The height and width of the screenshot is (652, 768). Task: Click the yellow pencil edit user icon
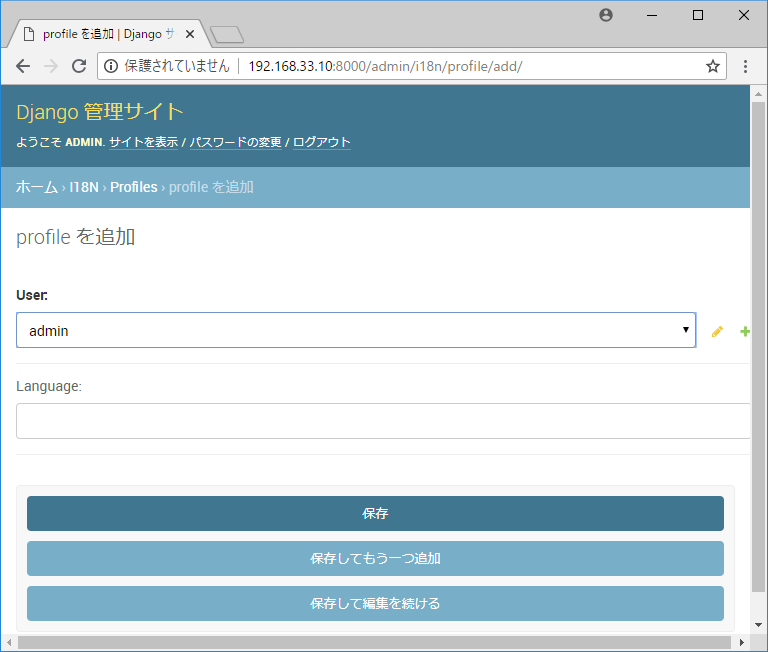coord(716,332)
